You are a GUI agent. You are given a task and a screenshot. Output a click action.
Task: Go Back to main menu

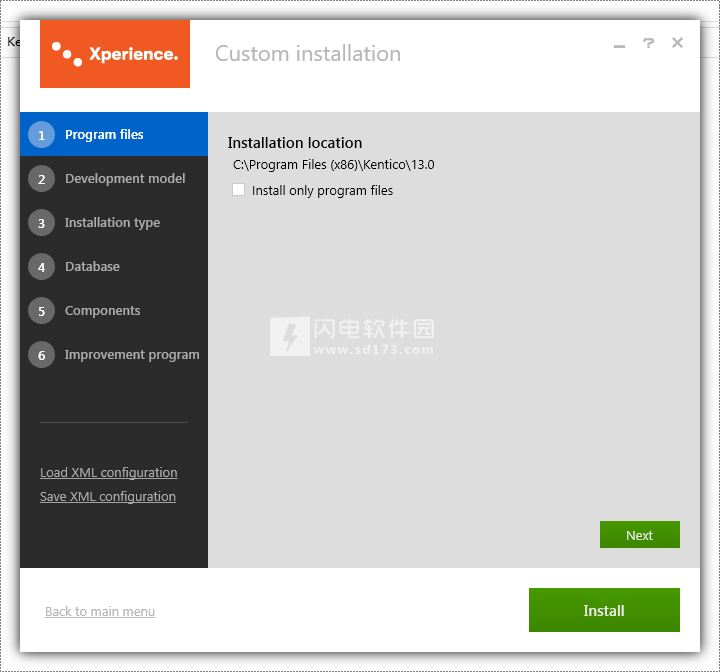pos(100,611)
